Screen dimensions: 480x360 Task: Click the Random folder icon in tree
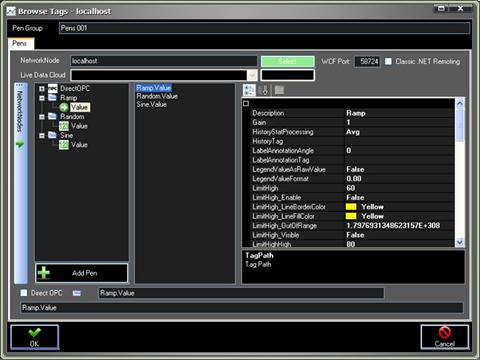(x=53, y=116)
